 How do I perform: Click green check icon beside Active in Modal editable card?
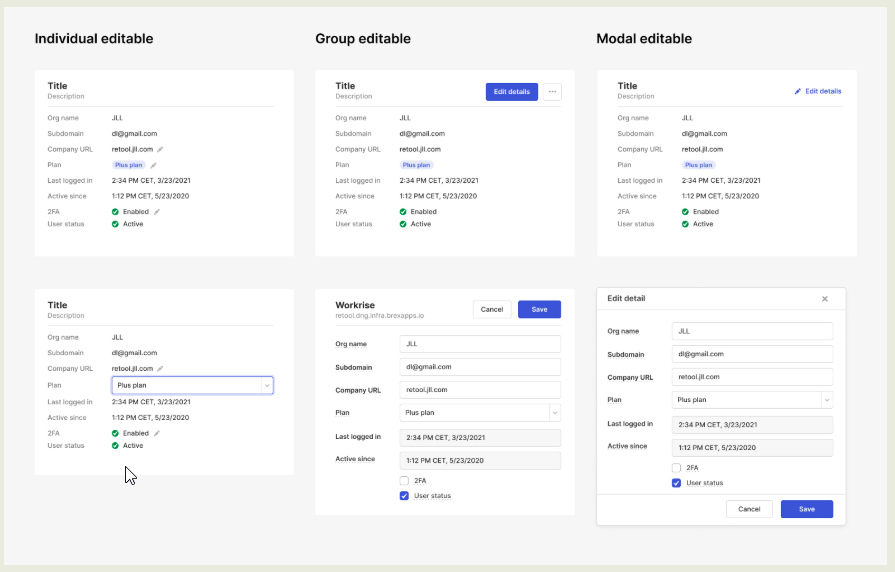coord(685,224)
